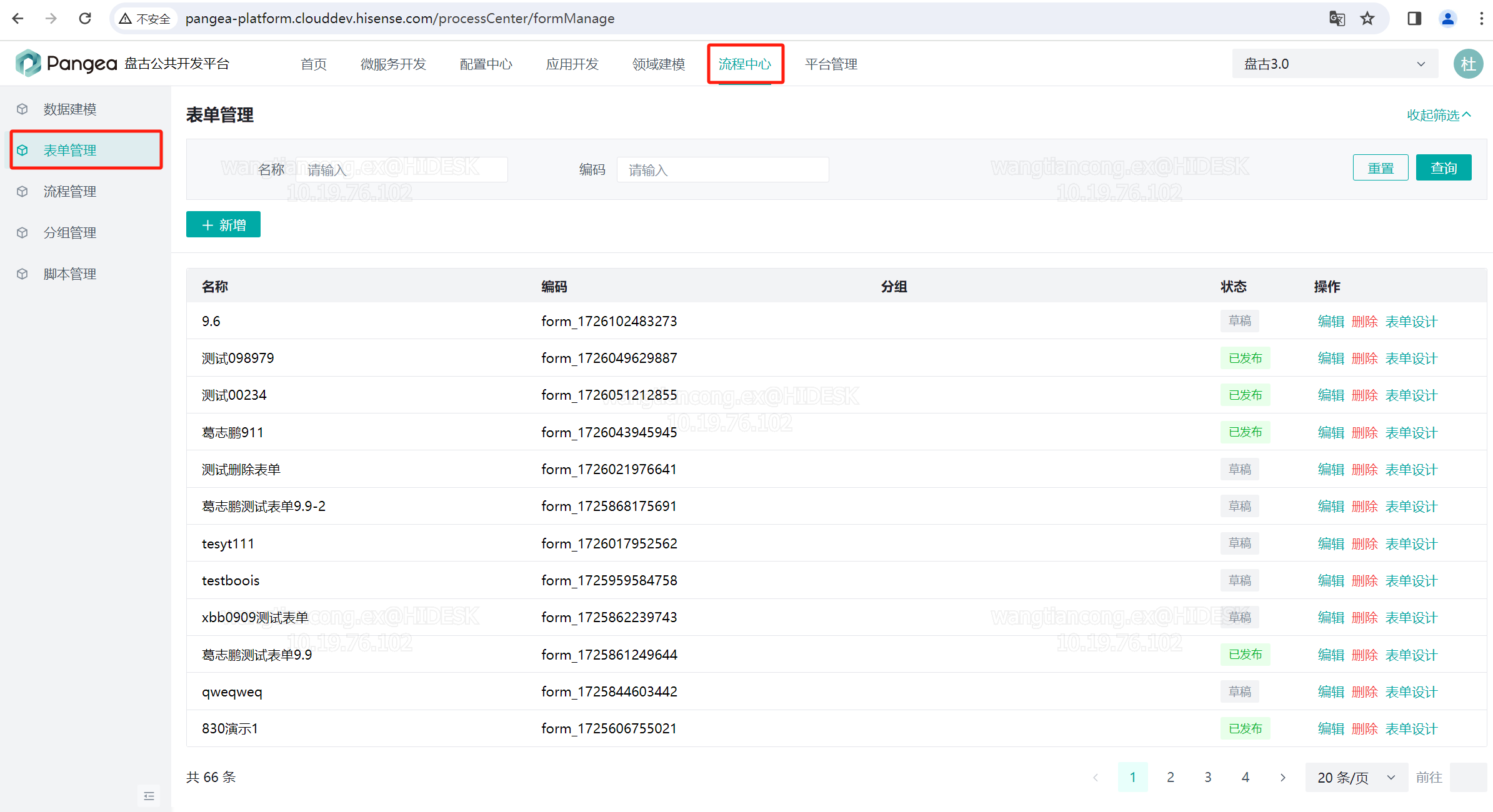
Task: Go to the next page with the right arrow
Action: [x=1283, y=778]
